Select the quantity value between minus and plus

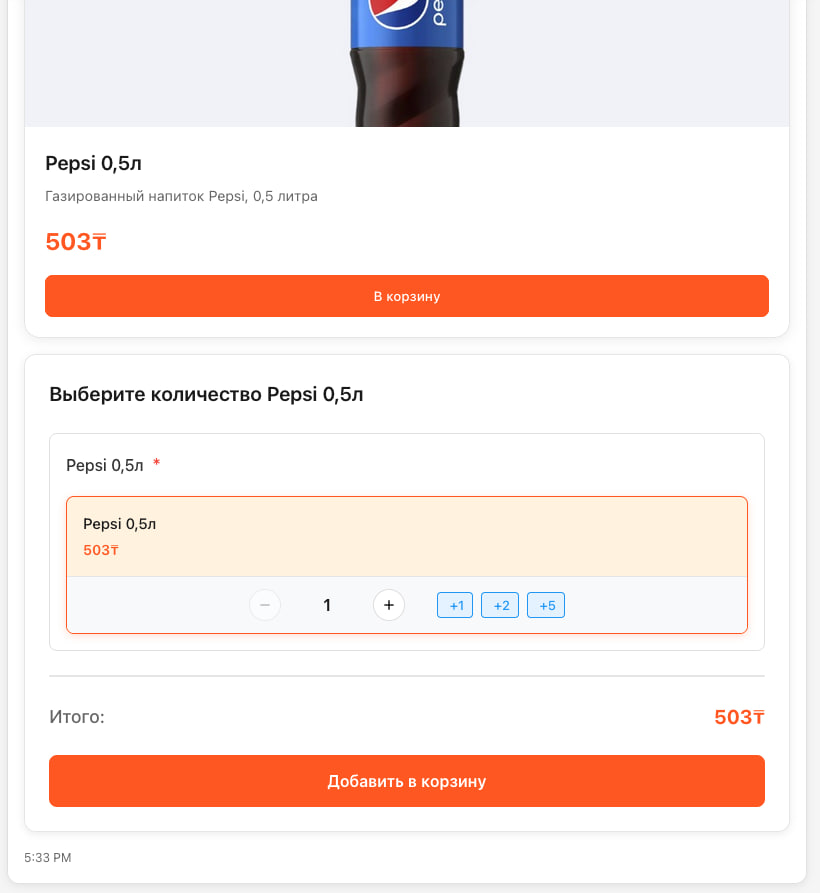(327, 605)
